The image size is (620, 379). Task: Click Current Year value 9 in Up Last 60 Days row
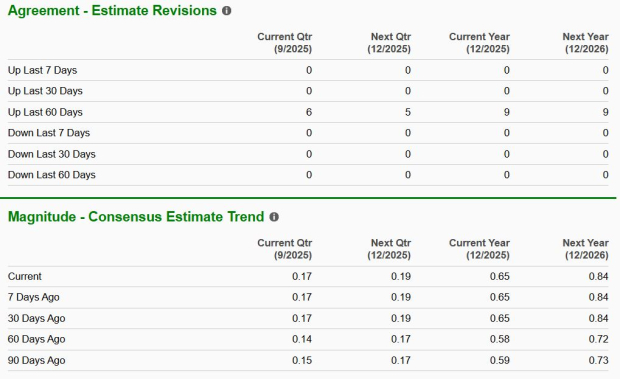(x=507, y=112)
